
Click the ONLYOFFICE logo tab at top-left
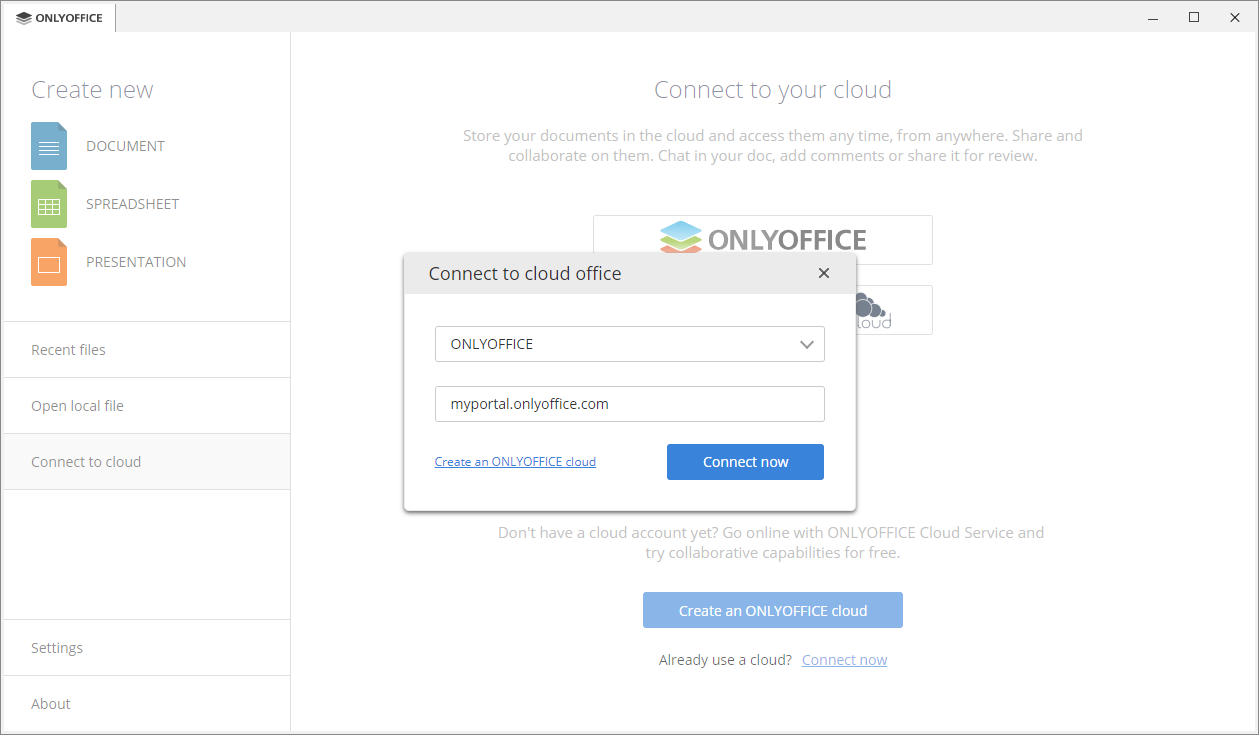pos(60,18)
